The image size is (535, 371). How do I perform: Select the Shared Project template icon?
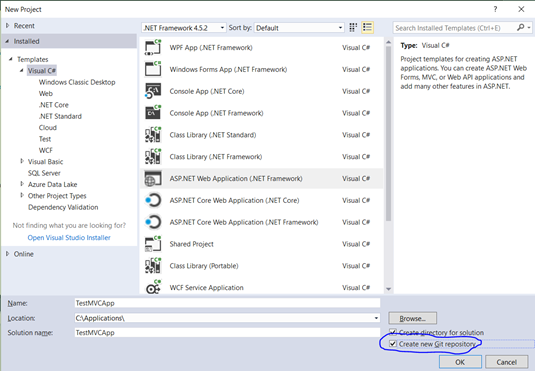[153, 244]
